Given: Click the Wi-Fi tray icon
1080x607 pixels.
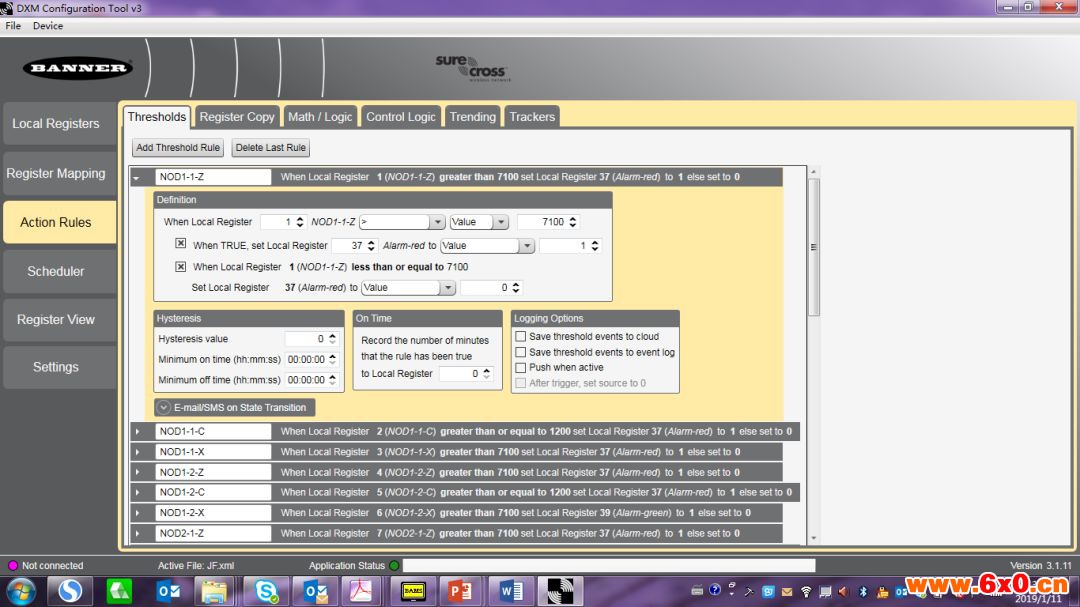Looking at the screenshot, I should [x=805, y=592].
